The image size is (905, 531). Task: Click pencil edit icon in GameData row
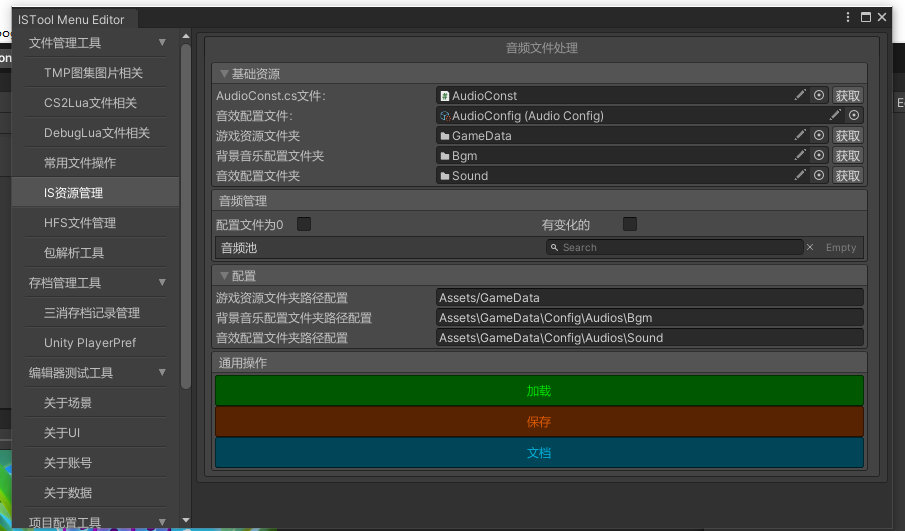point(800,136)
